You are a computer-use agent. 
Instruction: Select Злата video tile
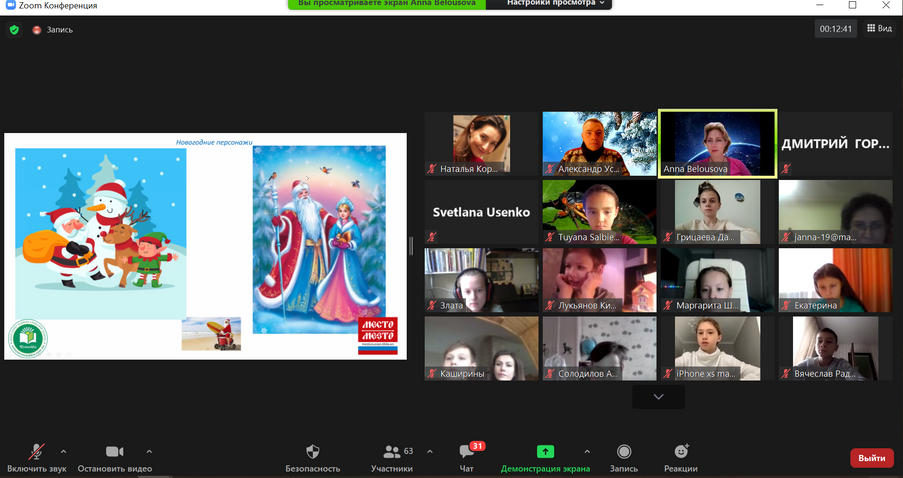coord(481,280)
